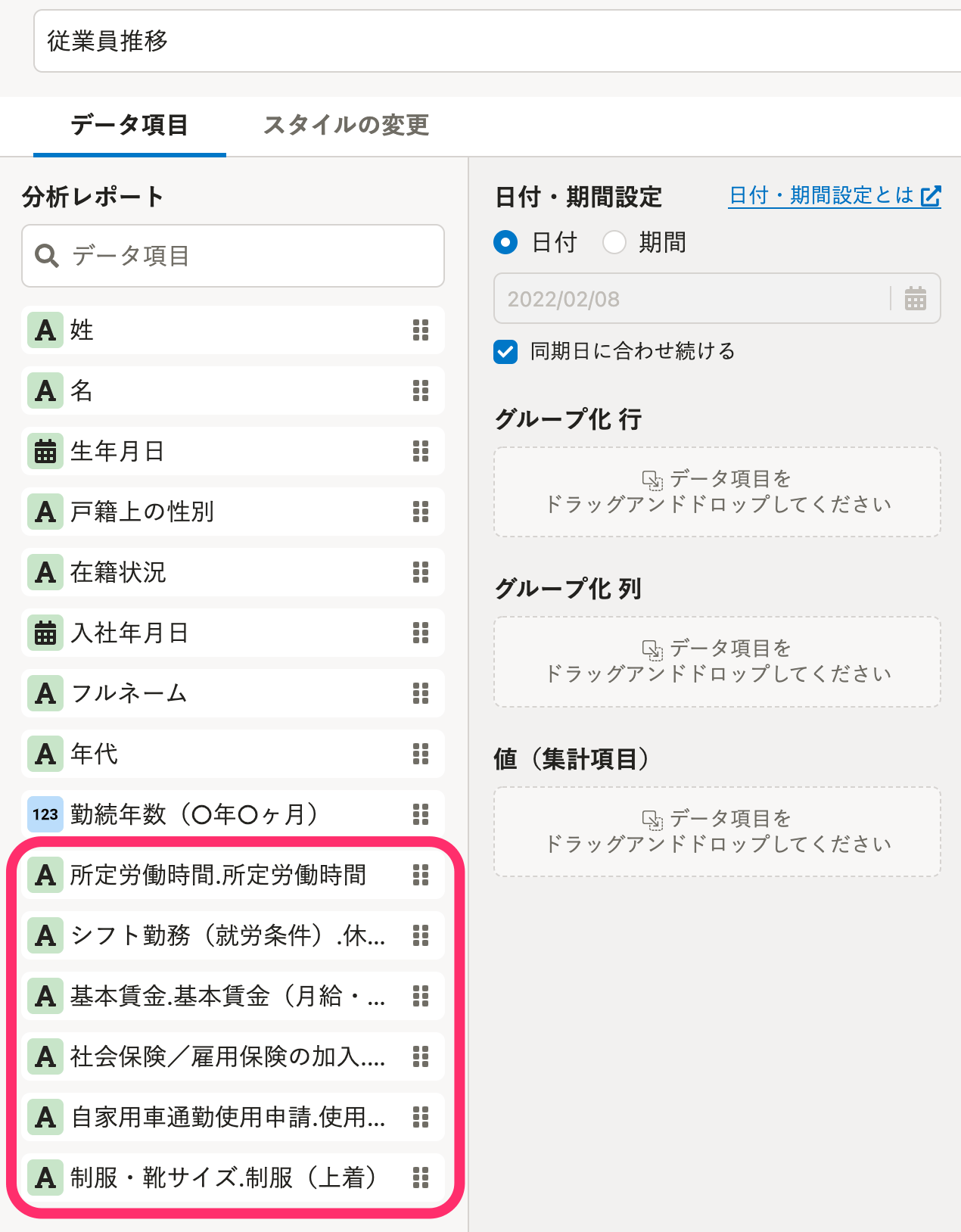Click the external link icon next to 日付・期間設定とは
961x1232 pixels.
tap(931, 196)
